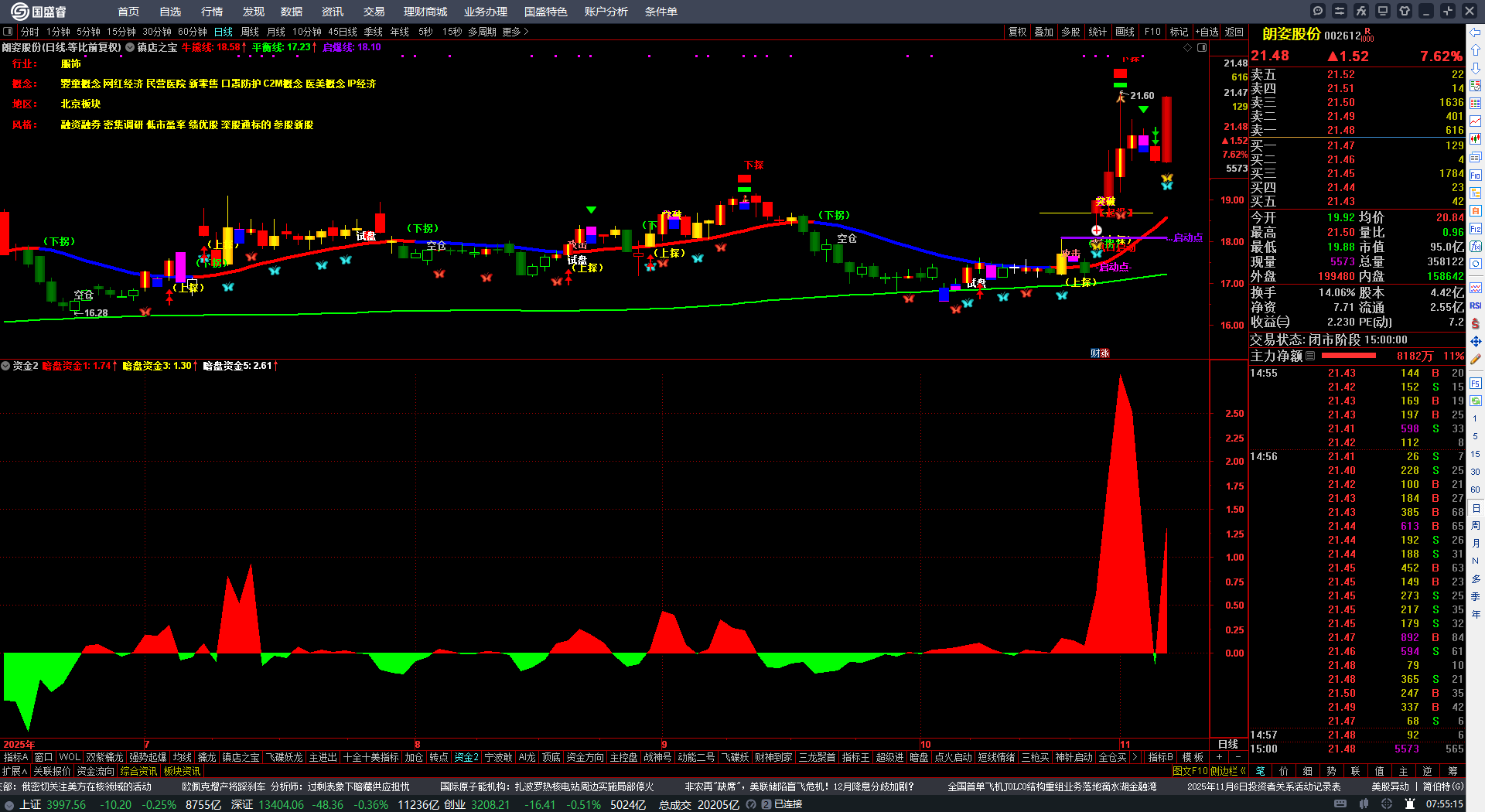Switch to 资金流向 tab
The image size is (1485, 812).
click(95, 771)
